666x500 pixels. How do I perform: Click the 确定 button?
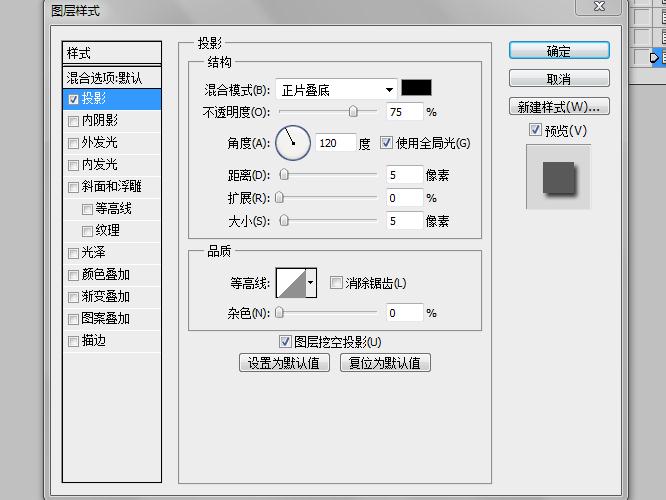[559, 51]
